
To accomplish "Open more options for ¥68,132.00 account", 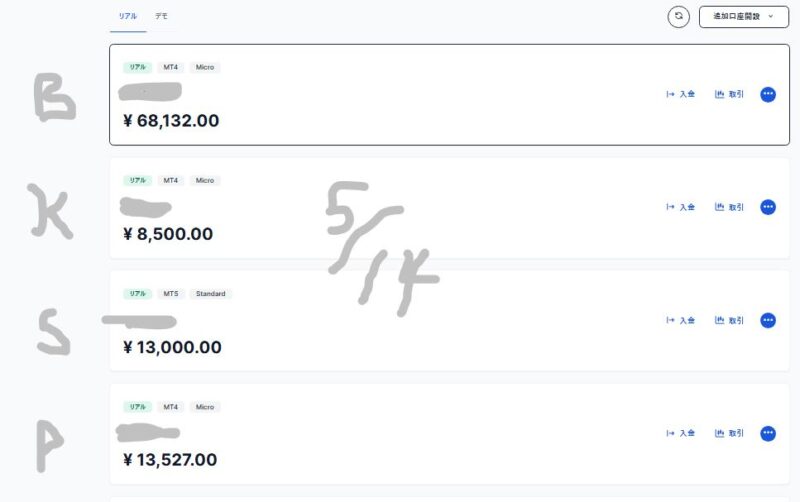I will (768, 94).
